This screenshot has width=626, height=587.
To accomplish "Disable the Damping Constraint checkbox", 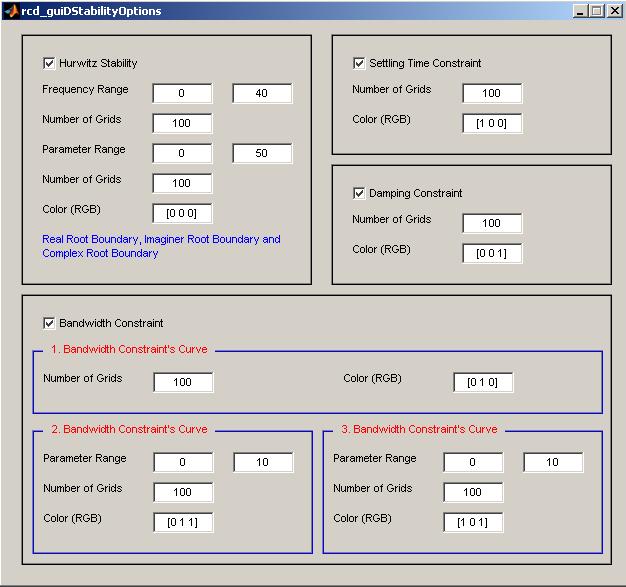I will coord(359,193).
